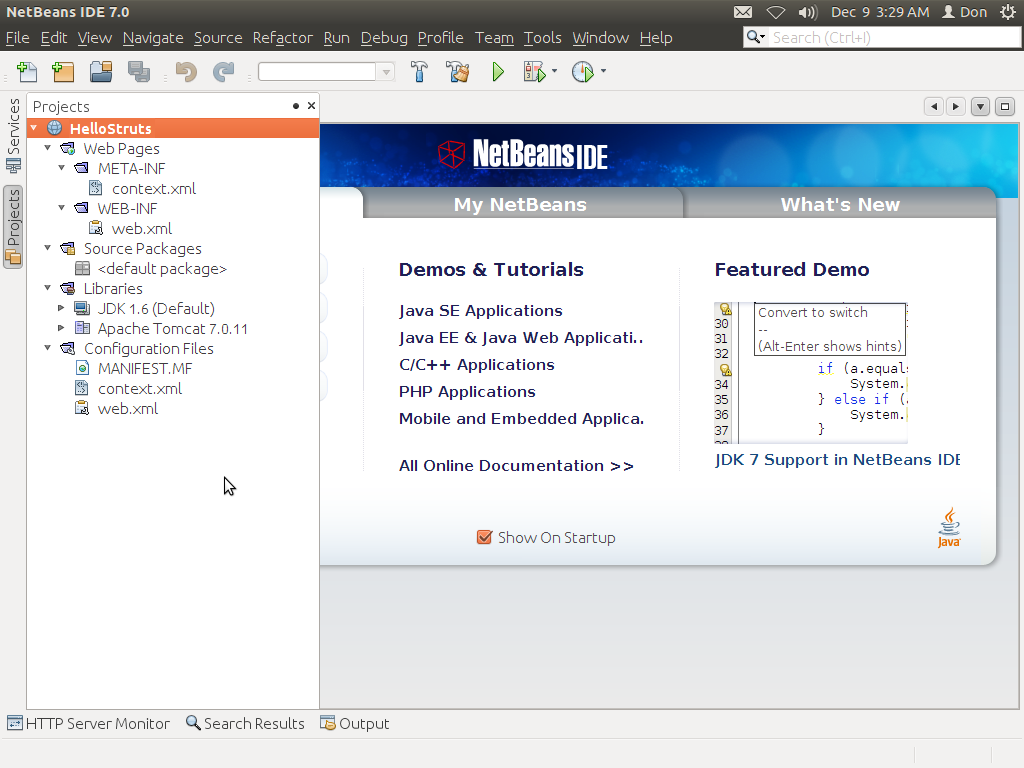
Task: Open Java EE & Java Web Applications link
Action: click(x=520, y=338)
